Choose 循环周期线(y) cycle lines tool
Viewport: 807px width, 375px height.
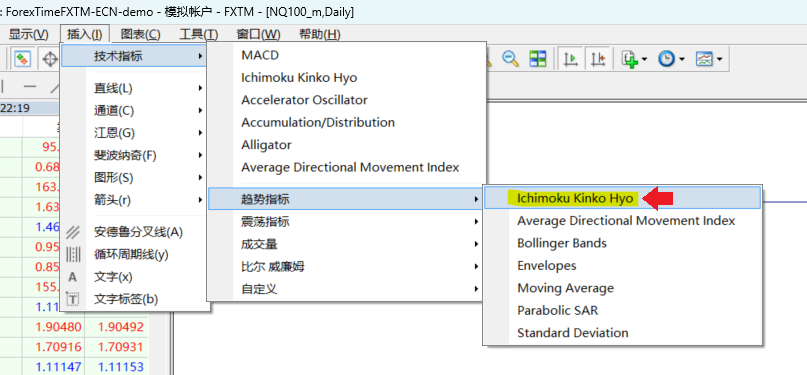tap(134, 254)
